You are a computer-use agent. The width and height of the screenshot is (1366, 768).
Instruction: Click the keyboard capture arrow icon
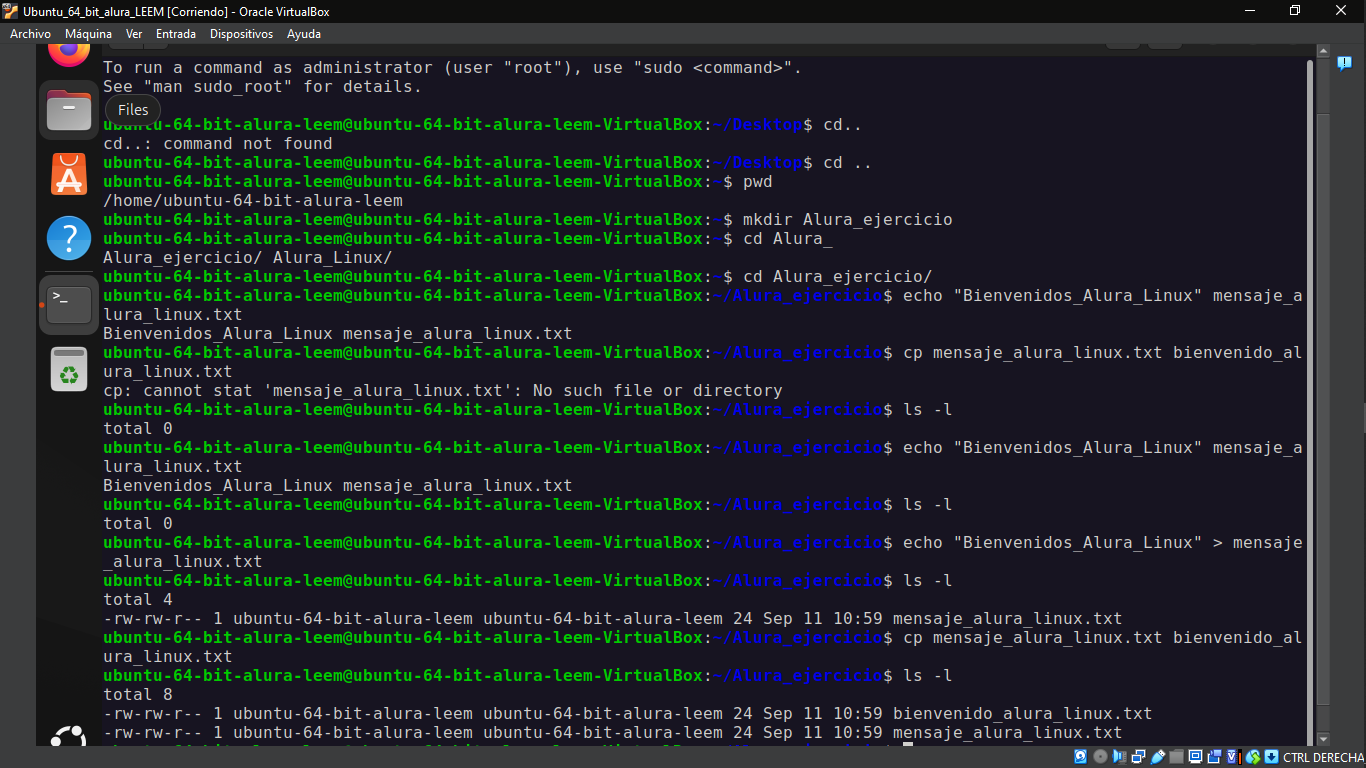click(1271, 757)
